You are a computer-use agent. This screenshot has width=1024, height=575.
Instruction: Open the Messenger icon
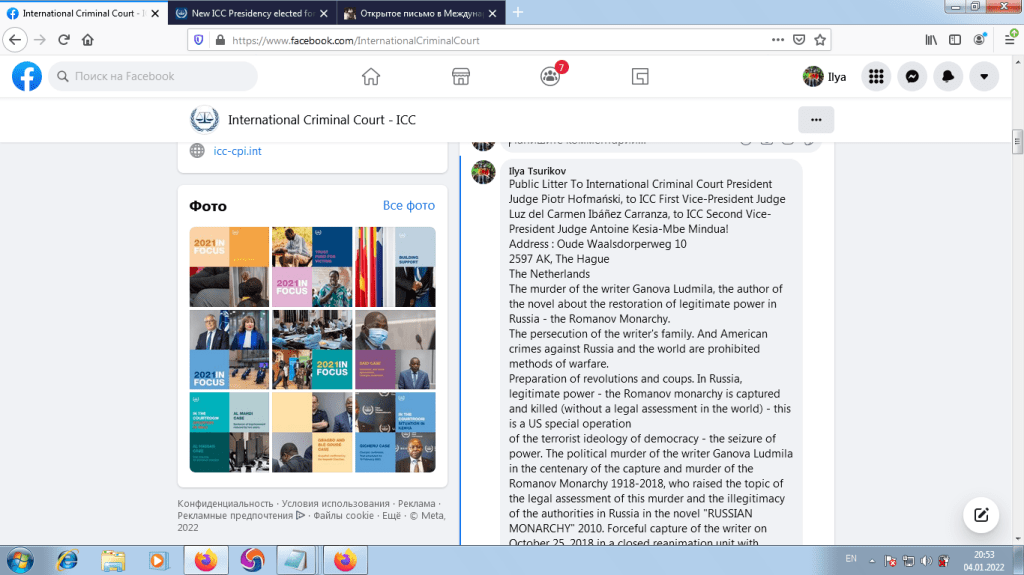tap(912, 76)
